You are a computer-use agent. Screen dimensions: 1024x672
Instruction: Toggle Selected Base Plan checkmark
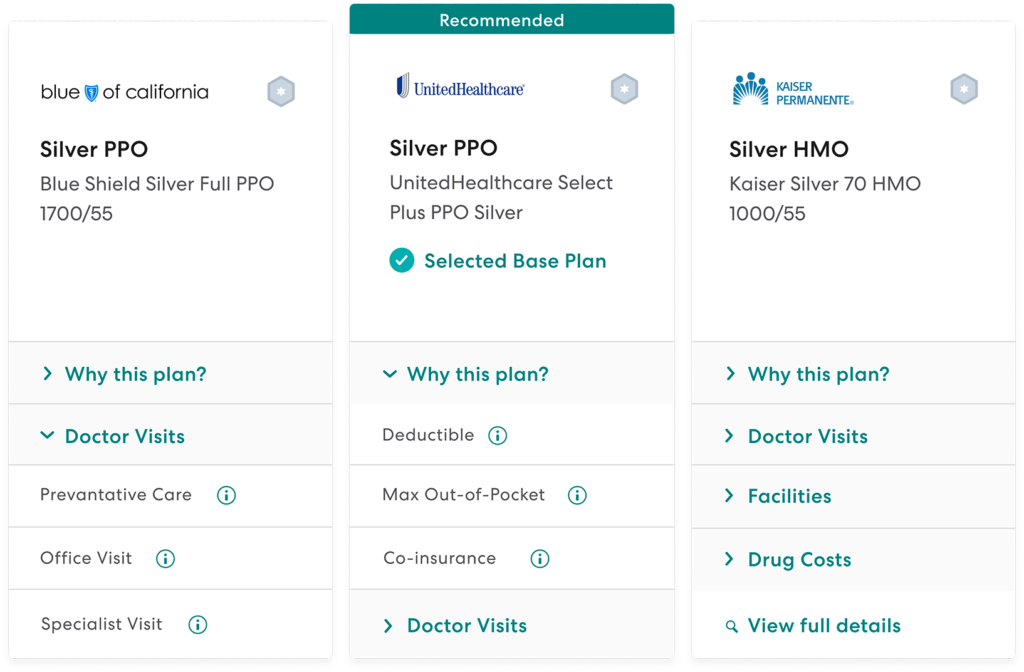[400, 260]
